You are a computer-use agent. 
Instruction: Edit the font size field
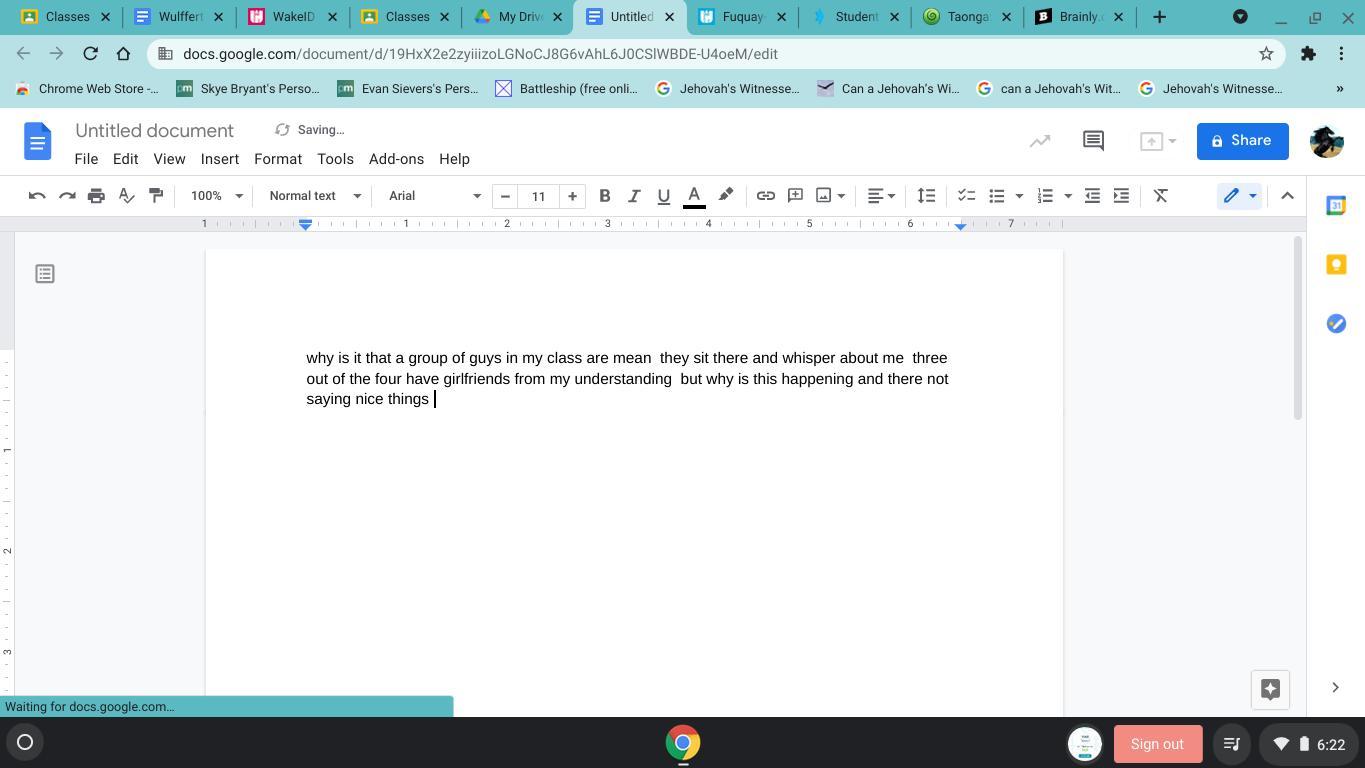click(539, 196)
